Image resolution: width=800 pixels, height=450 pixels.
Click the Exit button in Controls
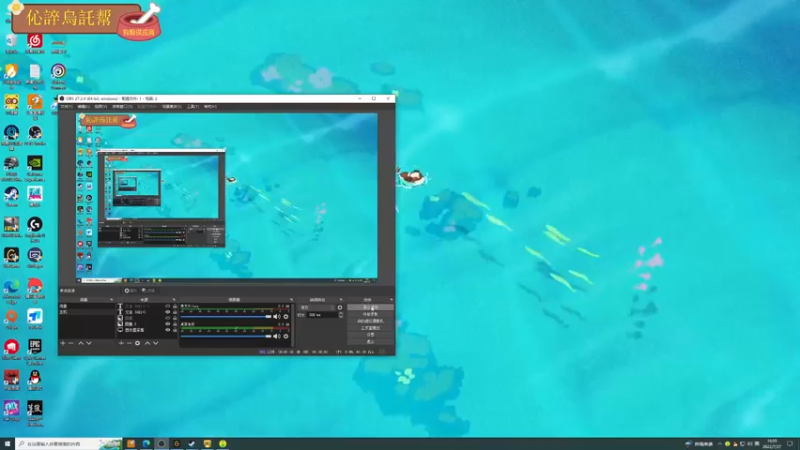point(370,342)
